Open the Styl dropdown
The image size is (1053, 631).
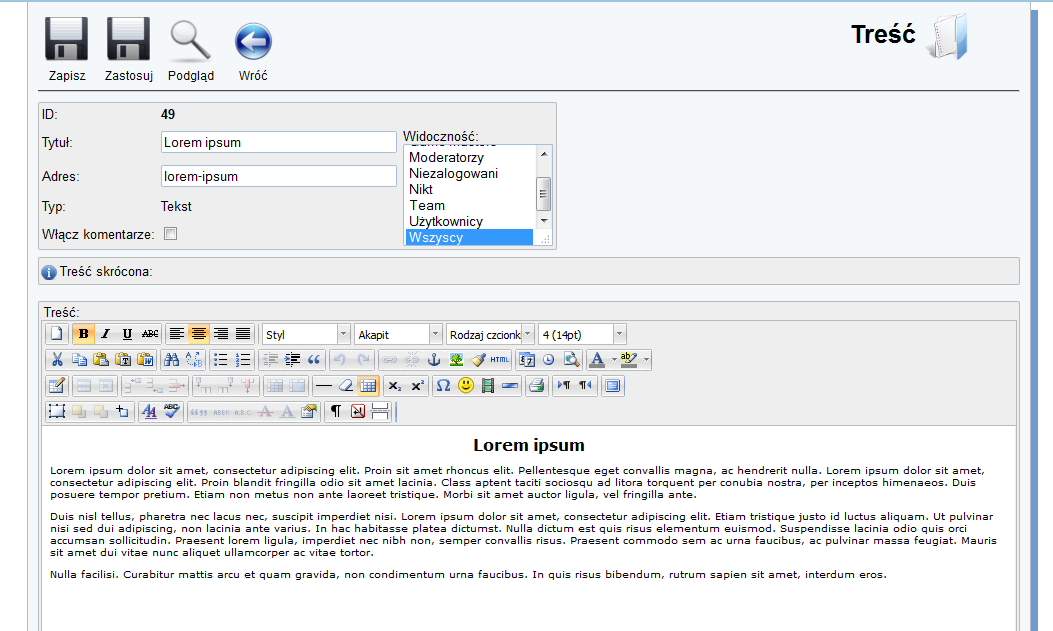click(306, 334)
